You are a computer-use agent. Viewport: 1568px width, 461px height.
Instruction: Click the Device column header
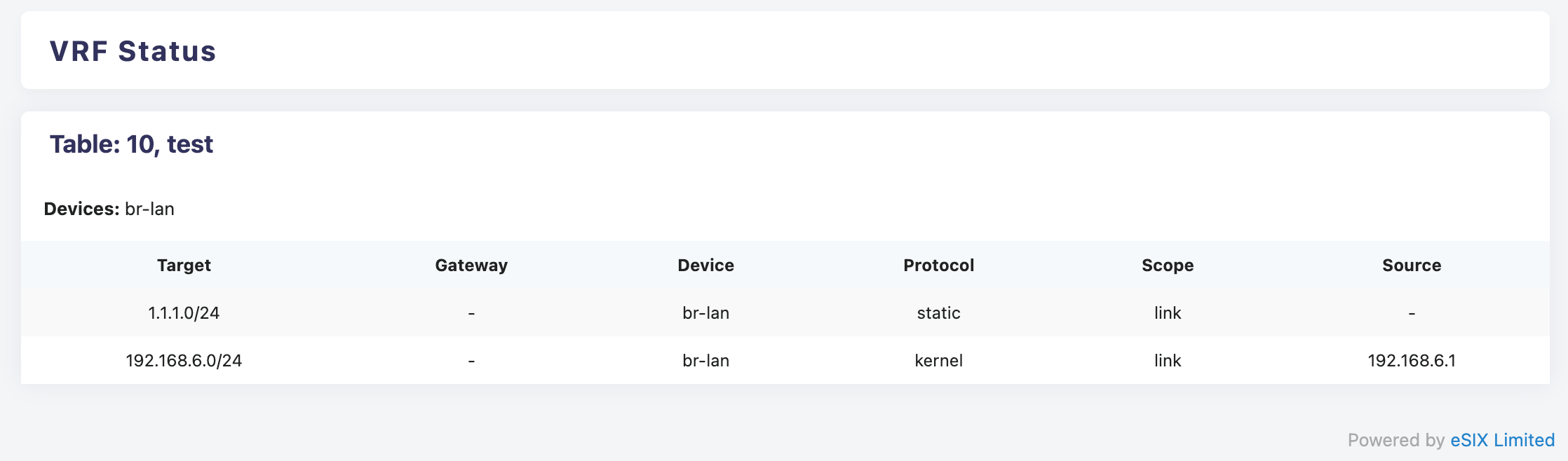tap(705, 266)
